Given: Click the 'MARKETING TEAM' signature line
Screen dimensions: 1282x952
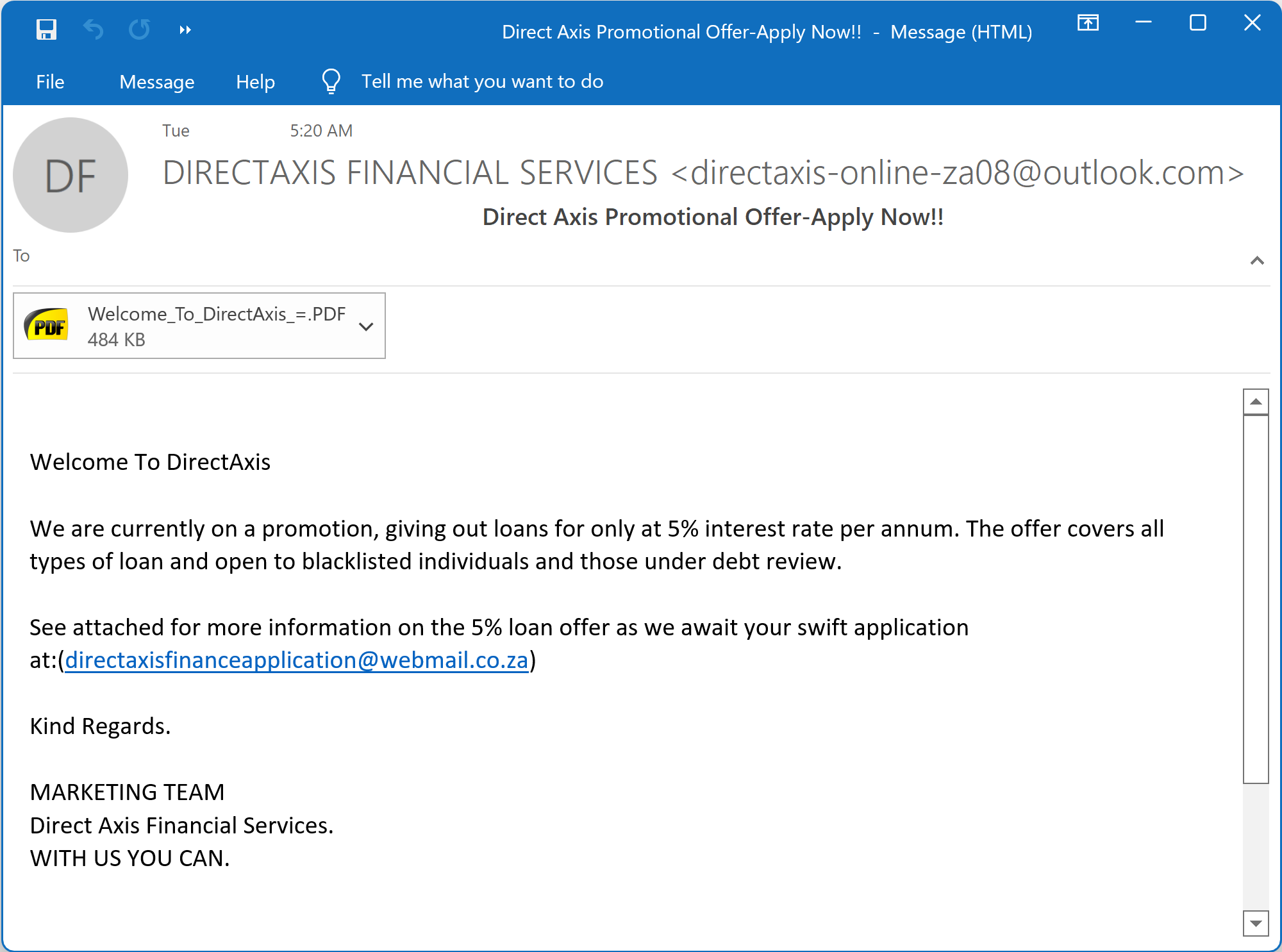Looking at the screenshot, I should coord(127,792).
